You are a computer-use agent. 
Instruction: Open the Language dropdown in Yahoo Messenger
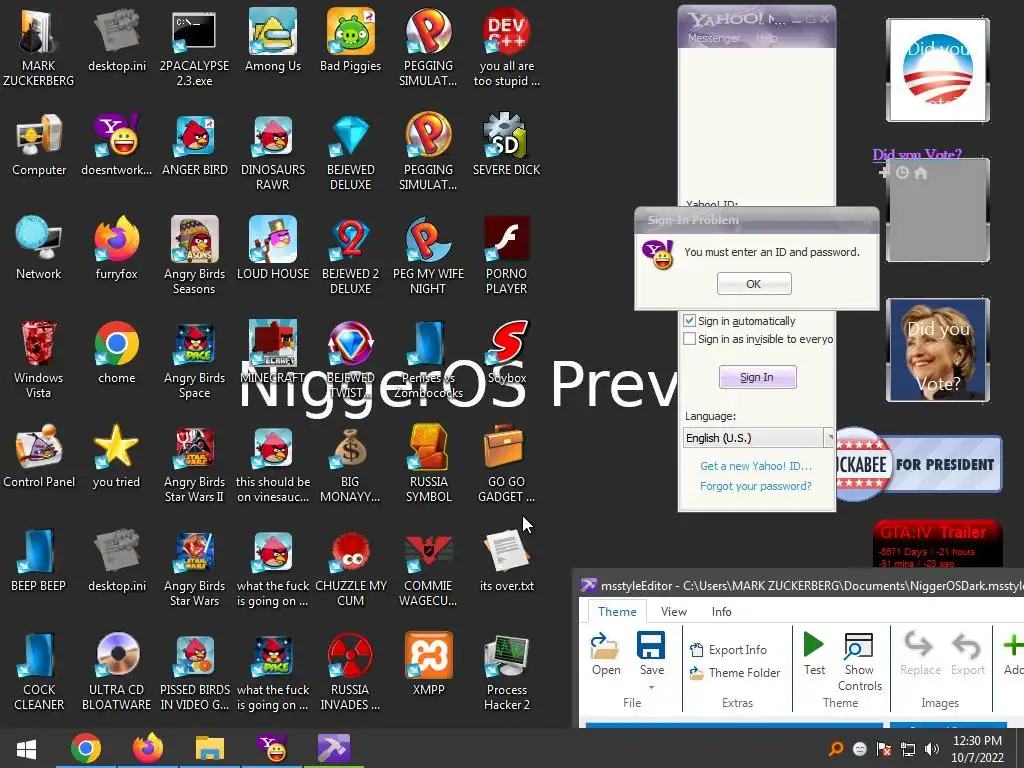click(758, 438)
